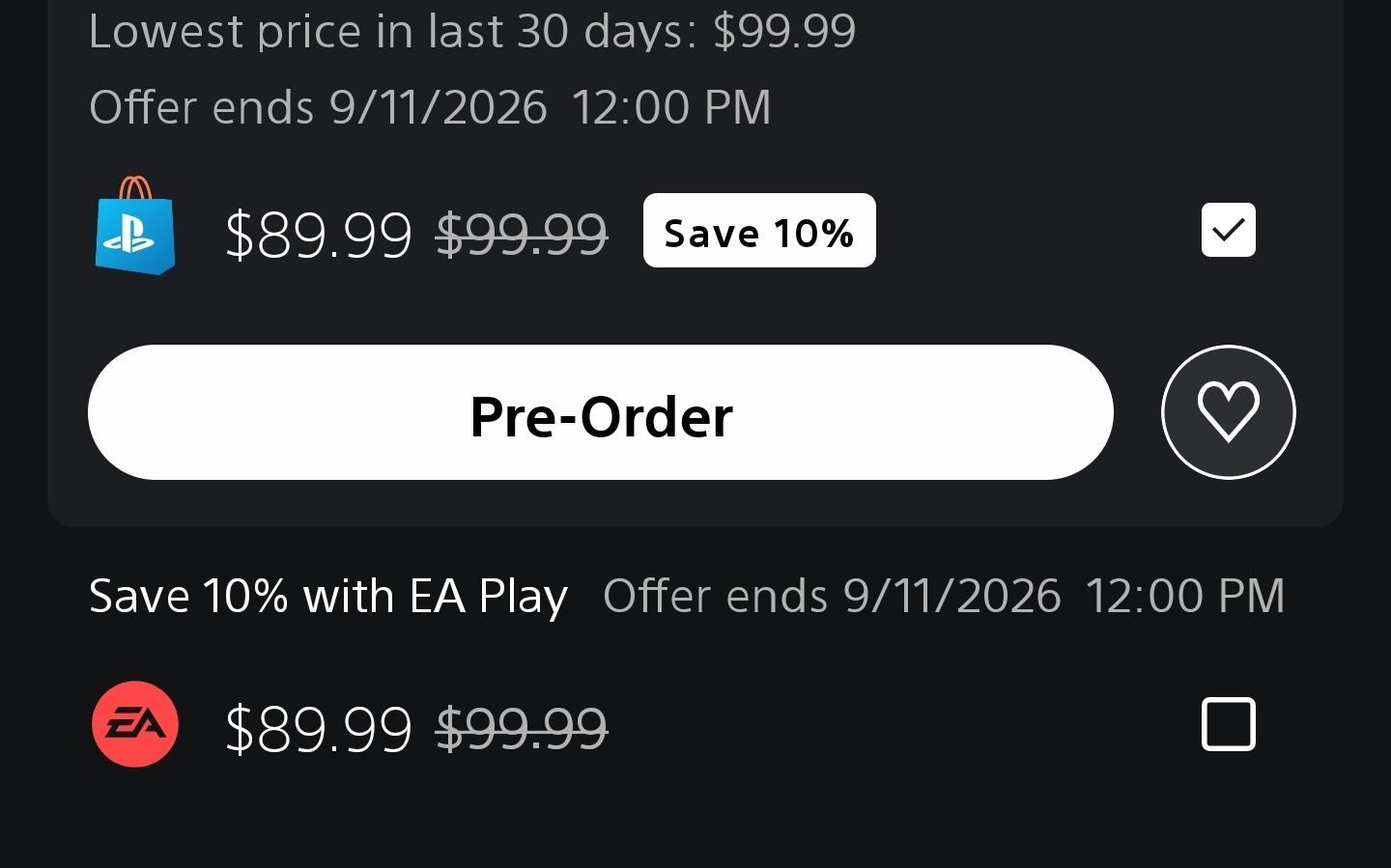Add the game to wishlist with heart icon

pyautogui.click(x=1228, y=412)
